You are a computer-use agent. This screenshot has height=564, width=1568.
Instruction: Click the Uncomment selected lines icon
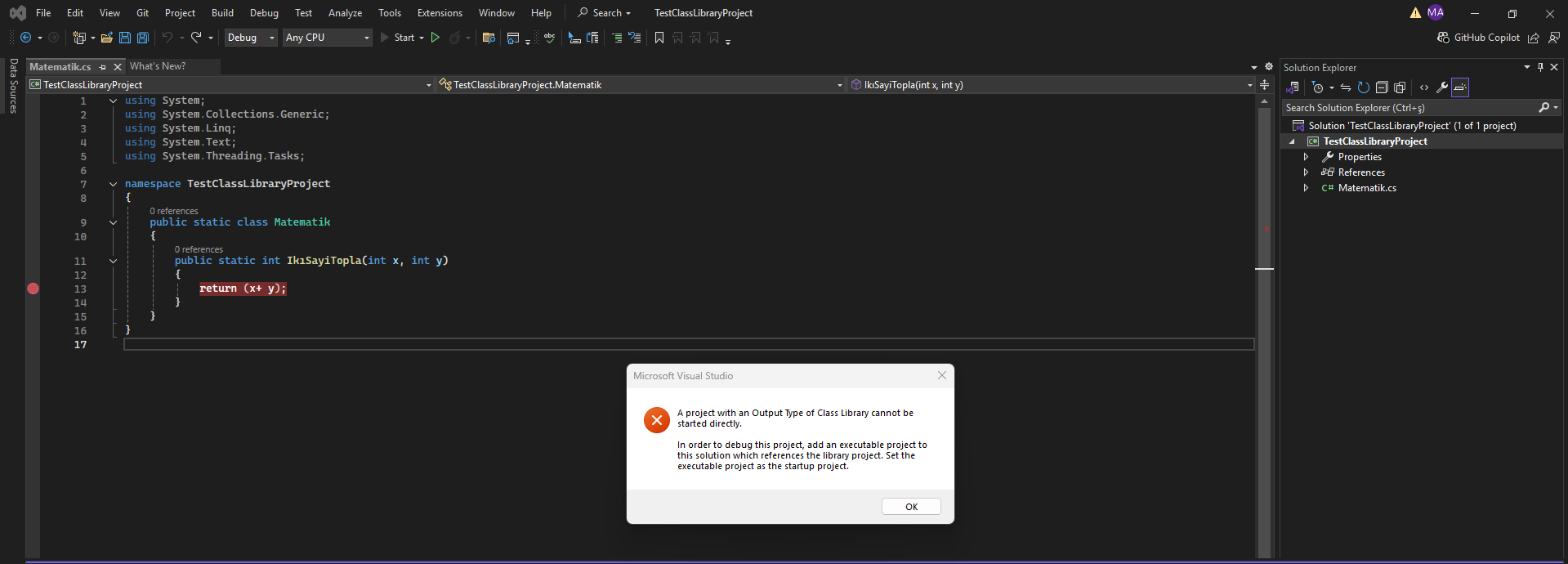(635, 38)
